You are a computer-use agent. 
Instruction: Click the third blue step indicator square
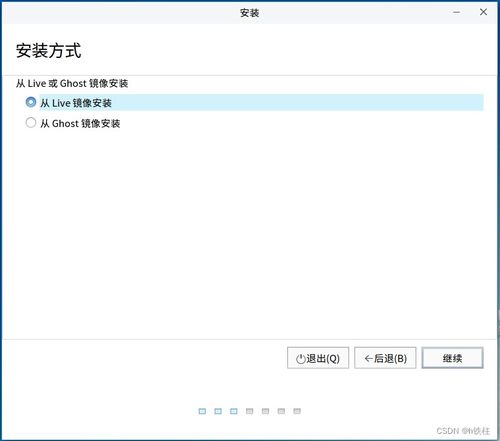[234, 411]
